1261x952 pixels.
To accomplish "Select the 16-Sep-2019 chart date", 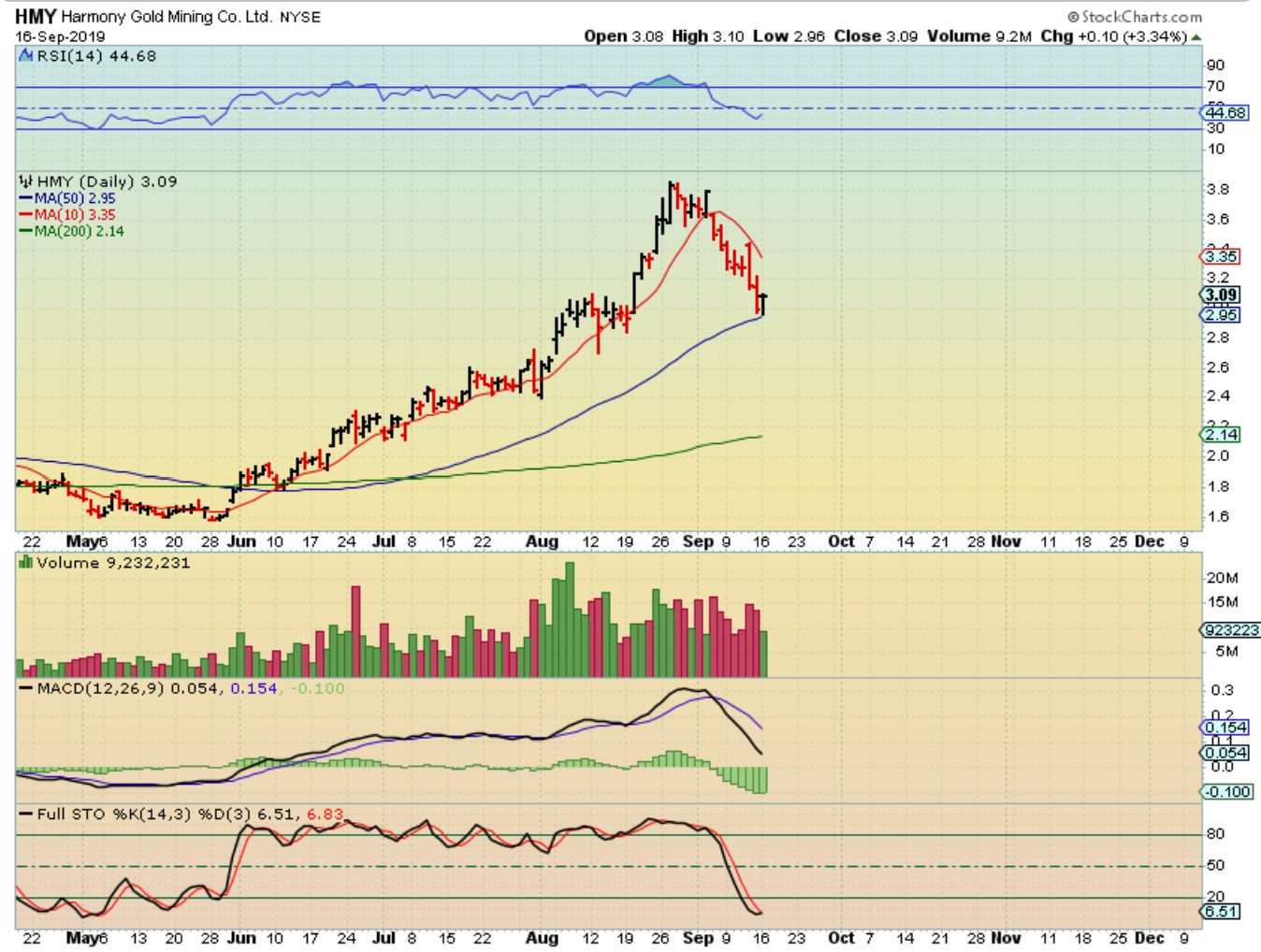I will [60, 36].
